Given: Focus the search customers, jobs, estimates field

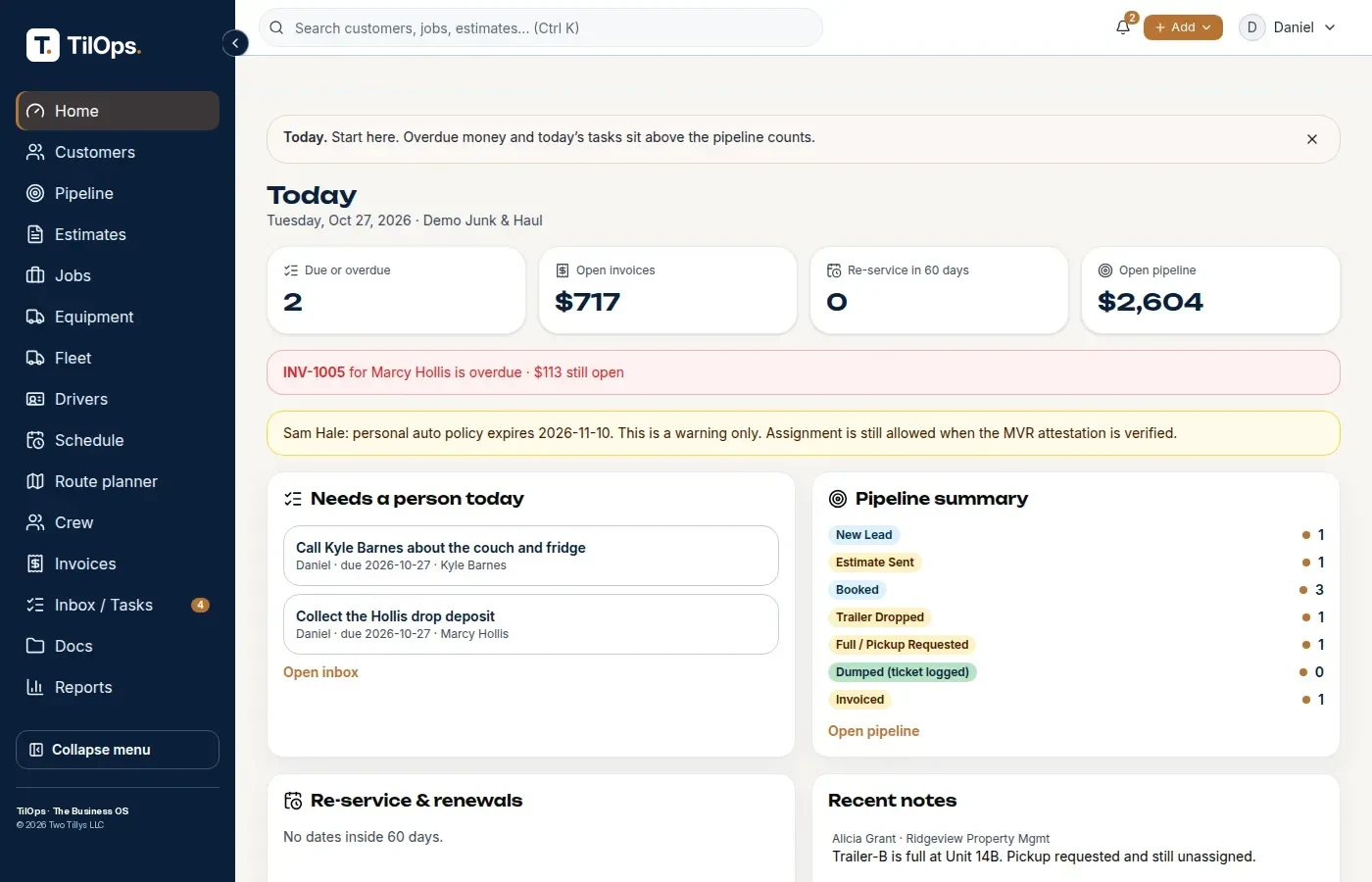Looking at the screenshot, I should 541,27.
